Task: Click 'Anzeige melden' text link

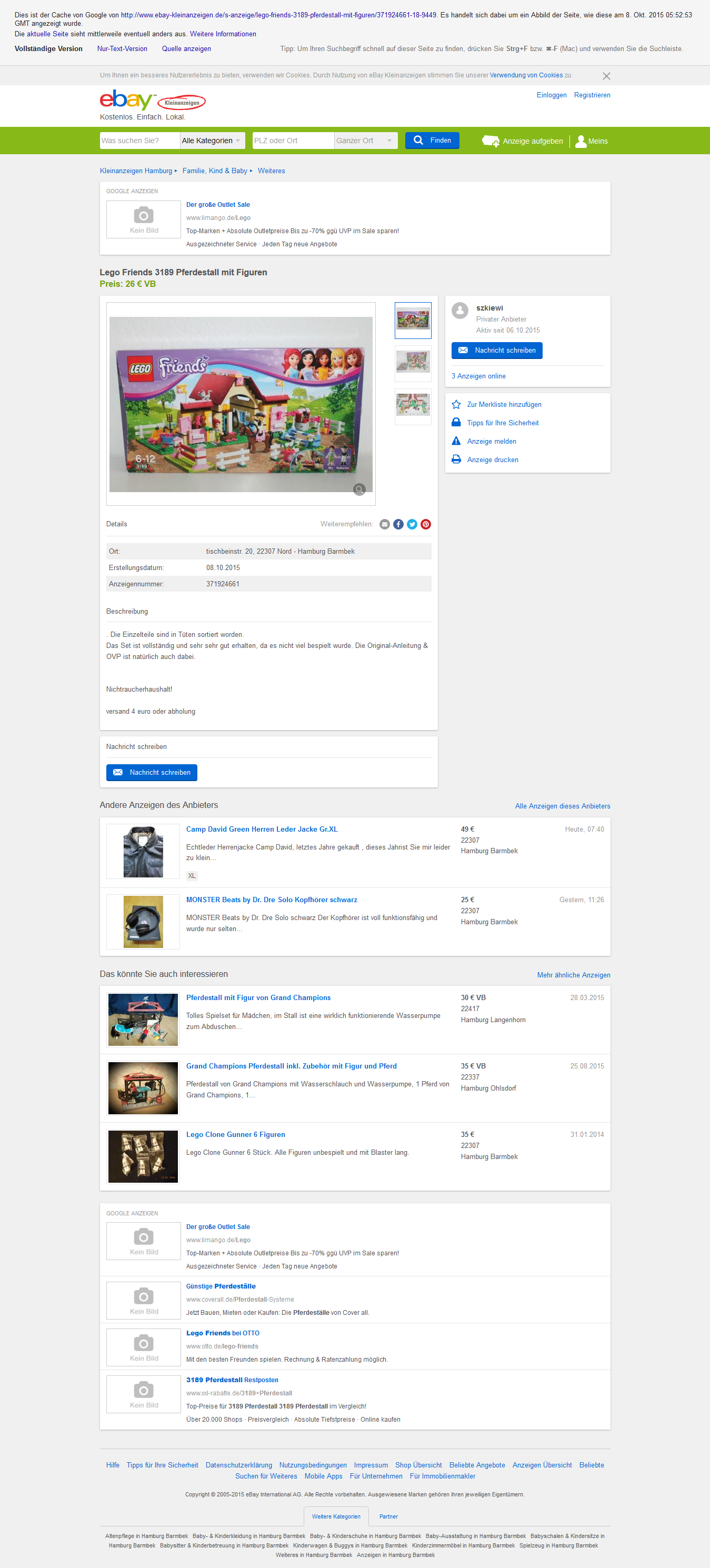Action: click(x=492, y=441)
